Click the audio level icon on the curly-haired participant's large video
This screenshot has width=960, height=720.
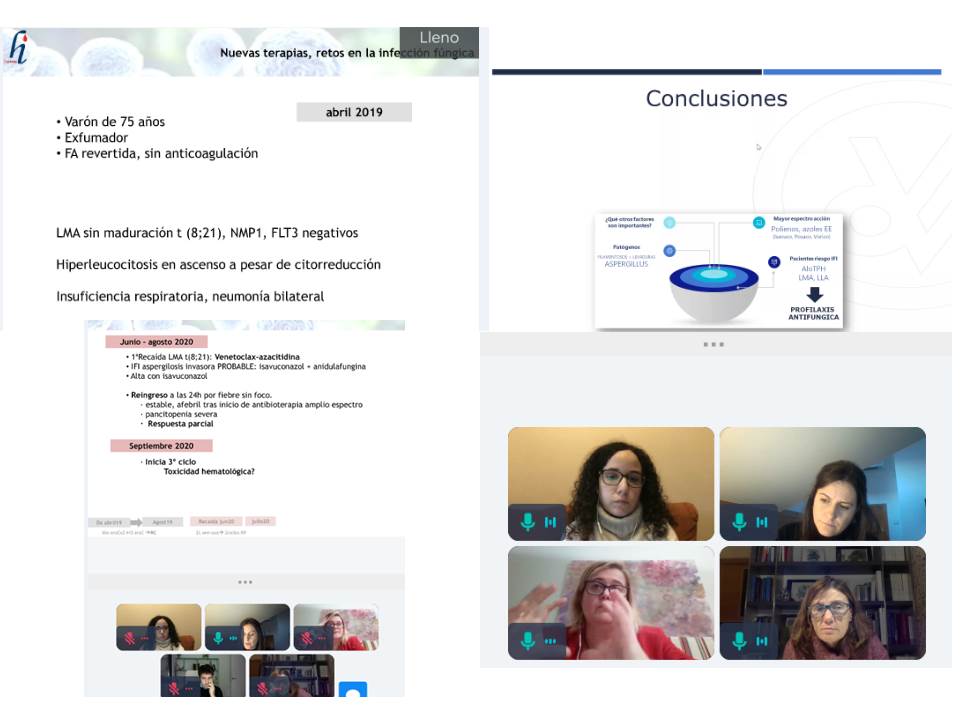pyautogui.click(x=550, y=522)
